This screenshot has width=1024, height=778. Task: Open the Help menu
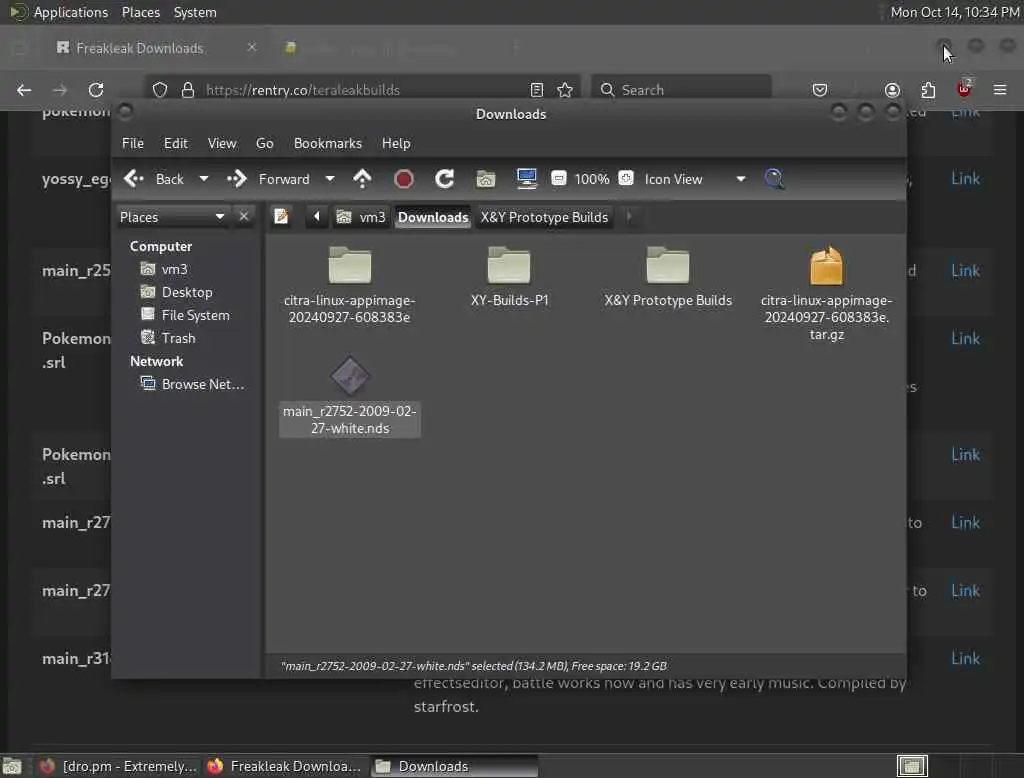(x=396, y=143)
